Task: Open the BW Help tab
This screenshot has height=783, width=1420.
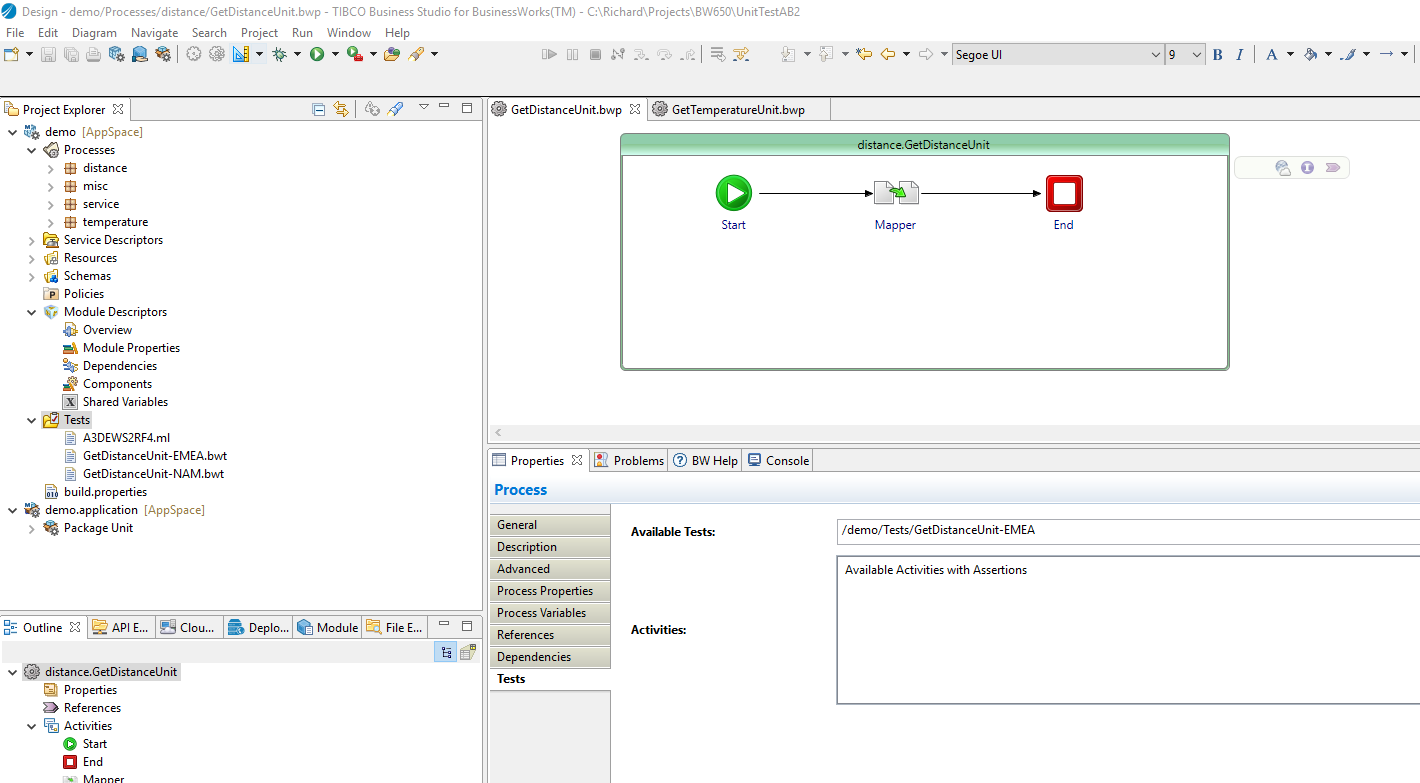Action: 705,460
